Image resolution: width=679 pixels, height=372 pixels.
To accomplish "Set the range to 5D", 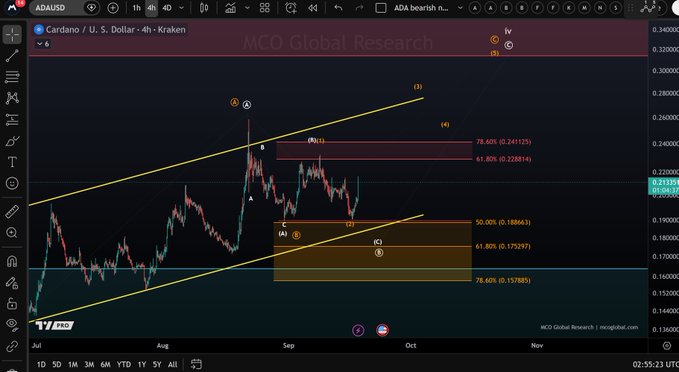I will point(57,364).
